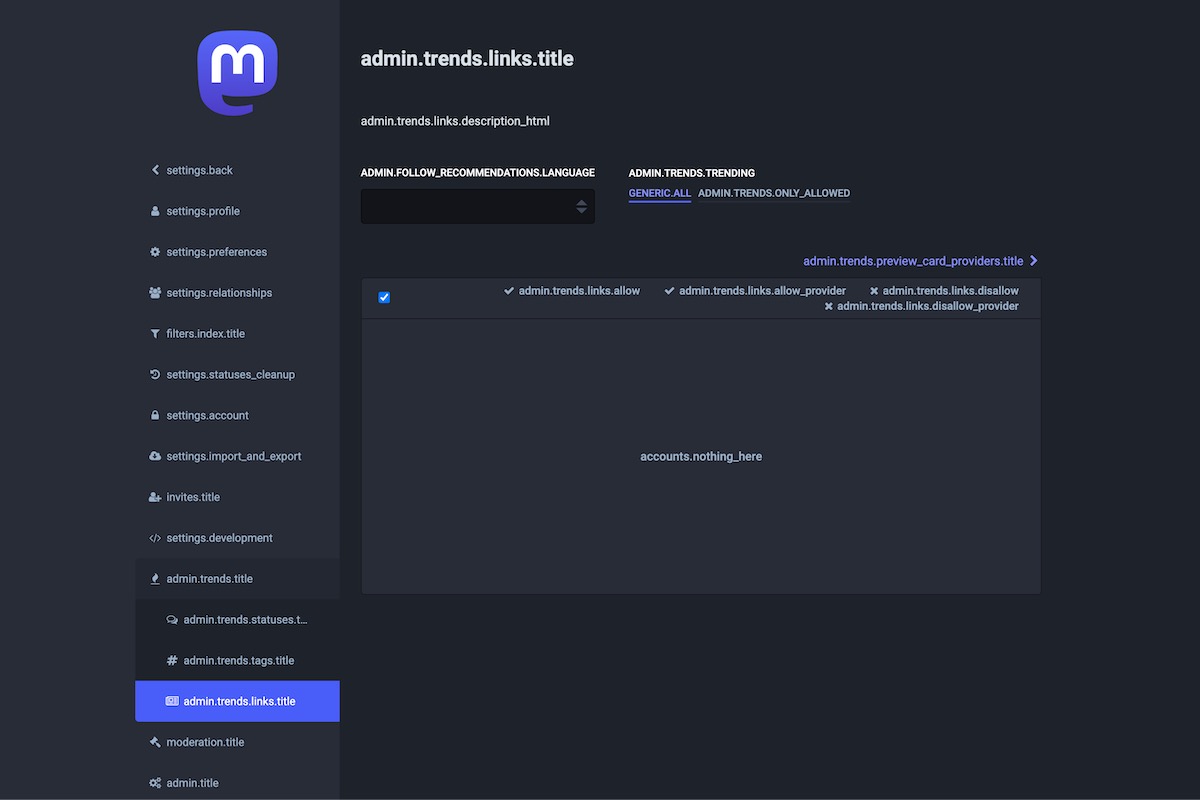The height and width of the screenshot is (800, 1200).
Task: Click the settings.profile user icon
Action: tap(155, 212)
